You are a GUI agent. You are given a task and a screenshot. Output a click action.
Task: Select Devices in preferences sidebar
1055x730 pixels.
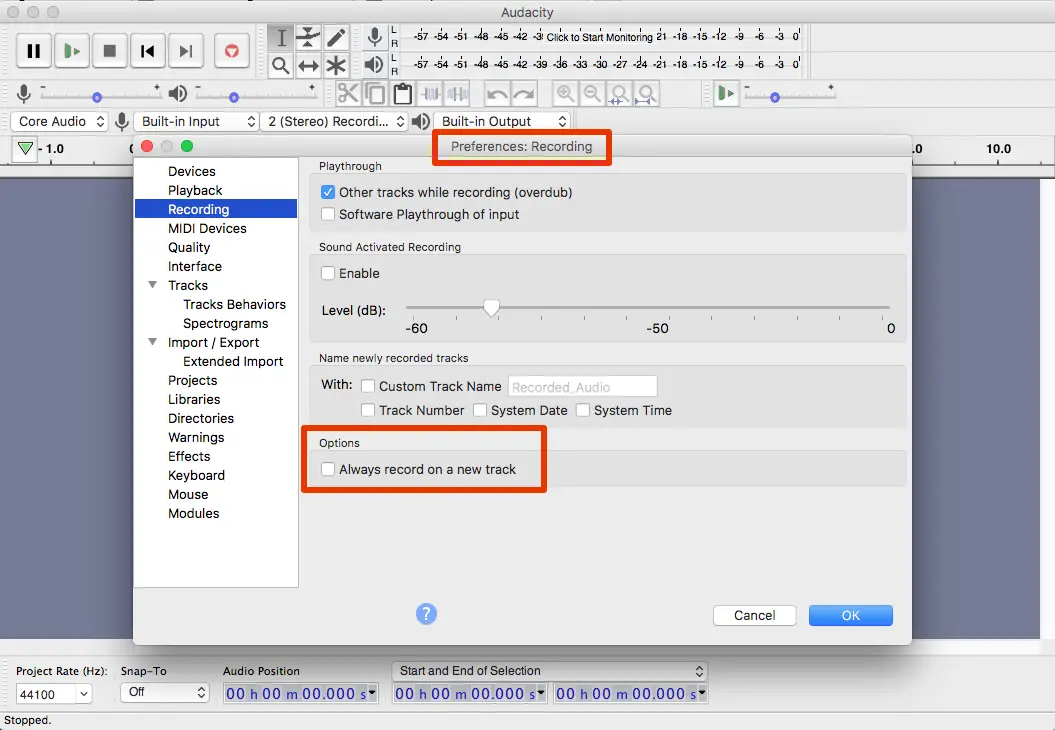point(191,171)
